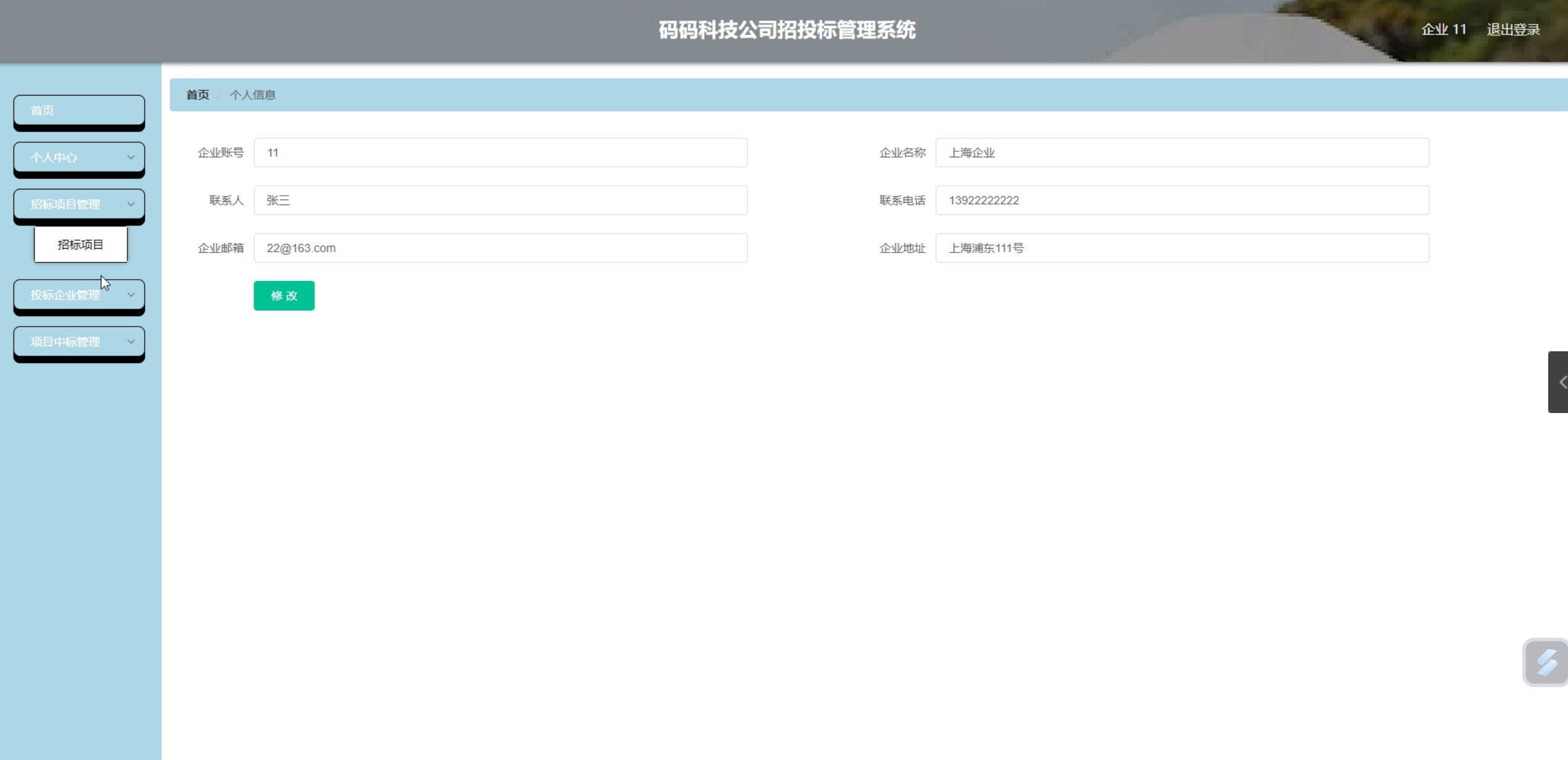Click 企业 11 user label in header
The image size is (1568, 760).
[x=1443, y=30]
